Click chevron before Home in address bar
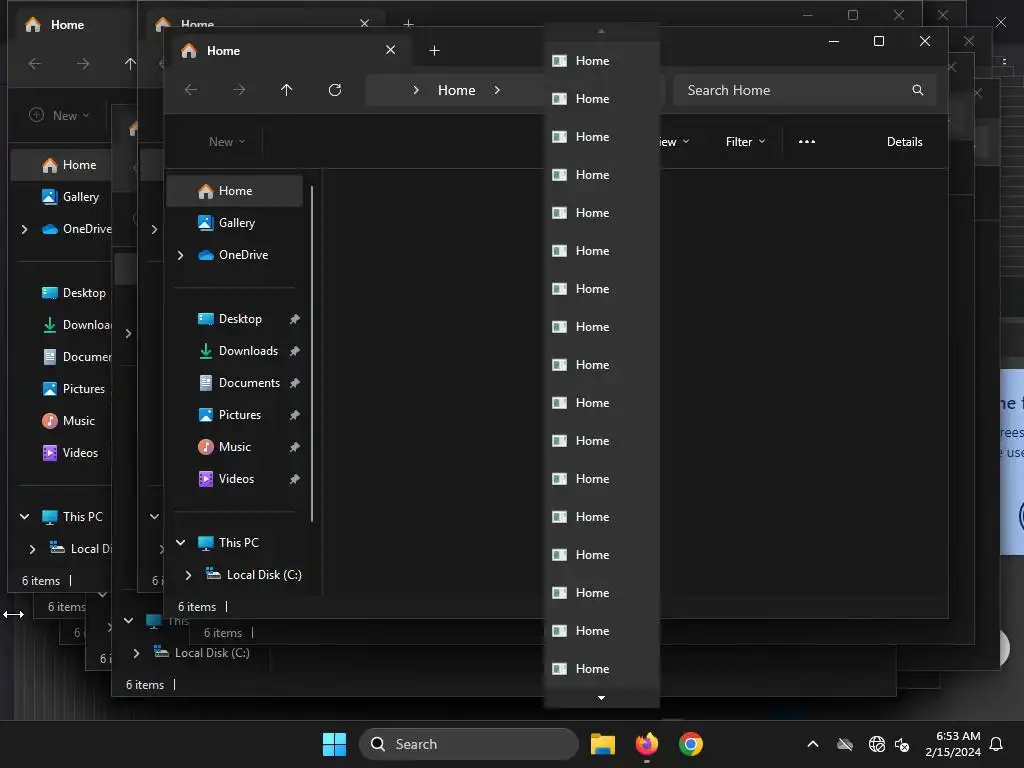This screenshot has width=1024, height=768. [x=416, y=90]
